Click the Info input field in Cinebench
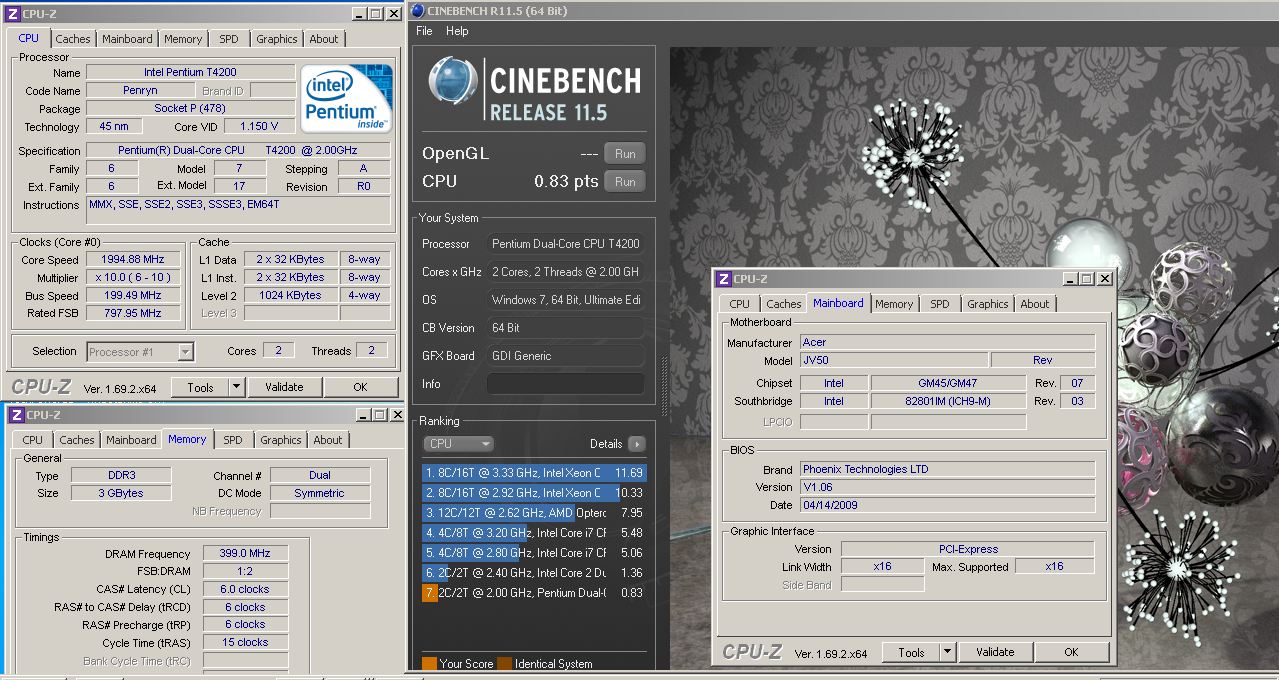1279x680 pixels. 566,384
